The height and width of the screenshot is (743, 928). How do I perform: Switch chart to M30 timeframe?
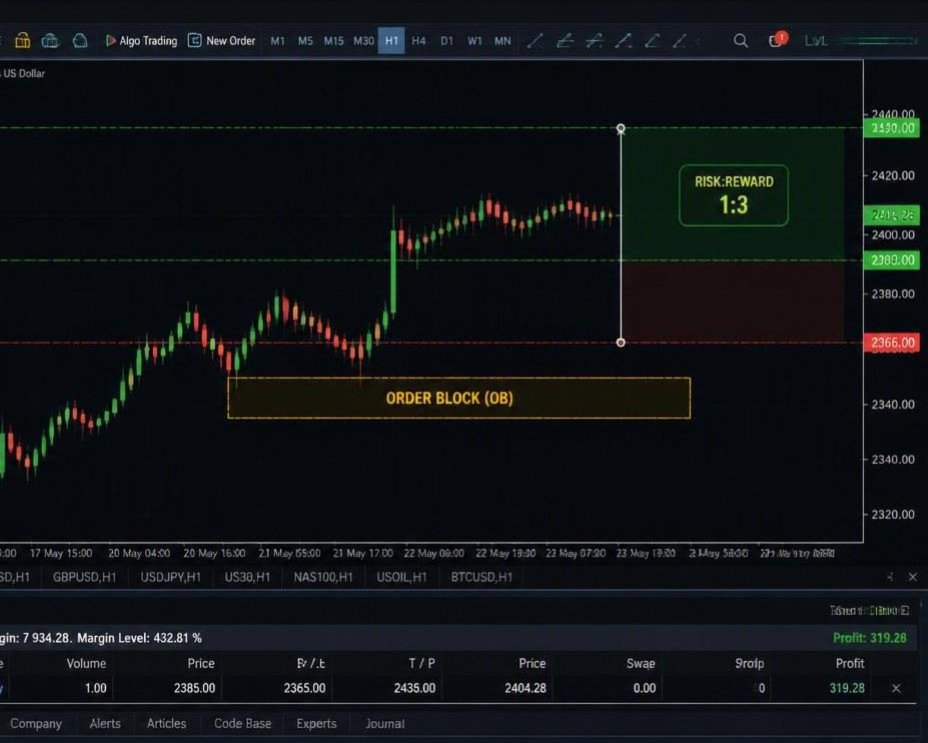click(x=363, y=41)
